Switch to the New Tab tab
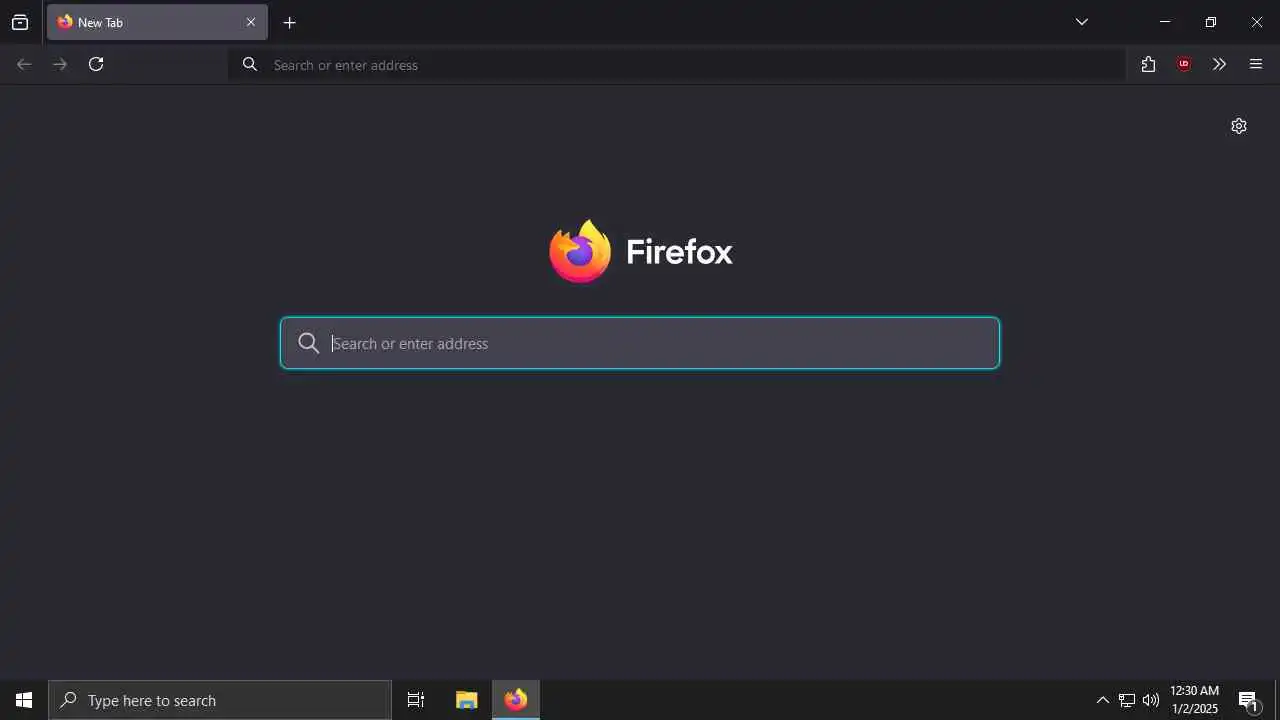Viewport: 1280px width, 720px height. coord(157,22)
